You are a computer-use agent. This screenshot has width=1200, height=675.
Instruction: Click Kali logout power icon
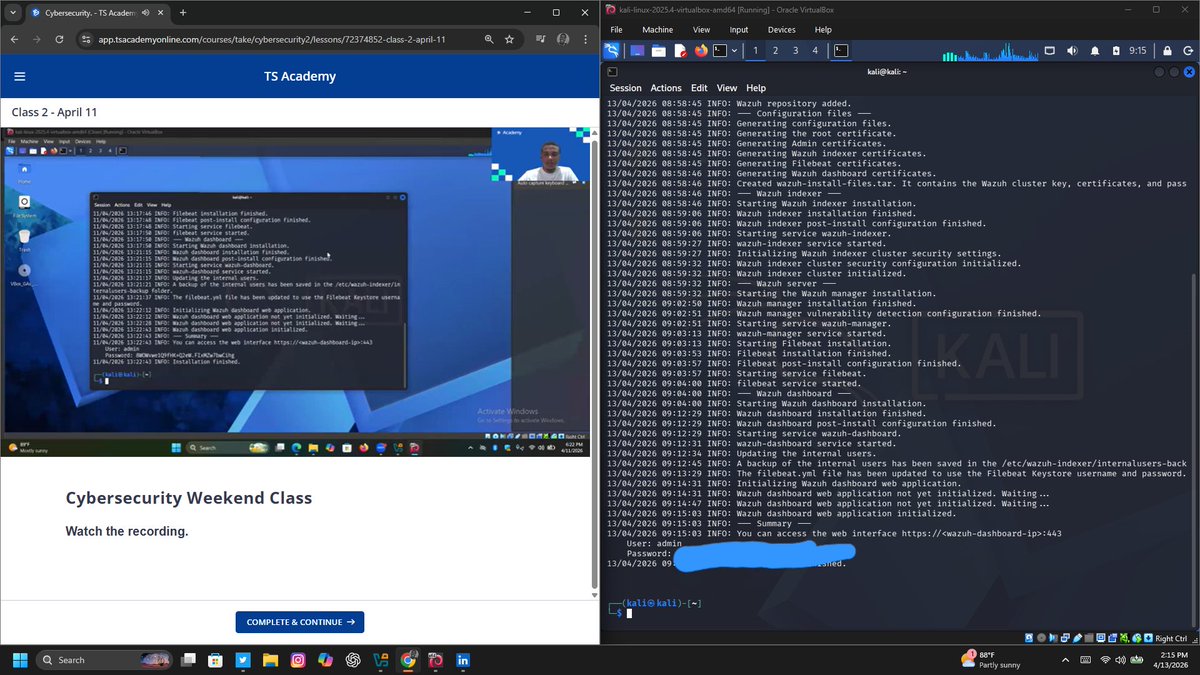click(x=1188, y=50)
